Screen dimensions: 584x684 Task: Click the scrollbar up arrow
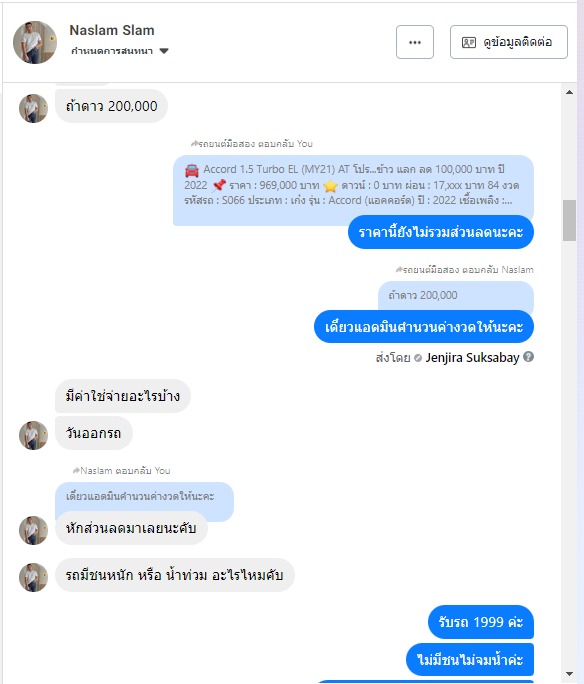point(569,92)
